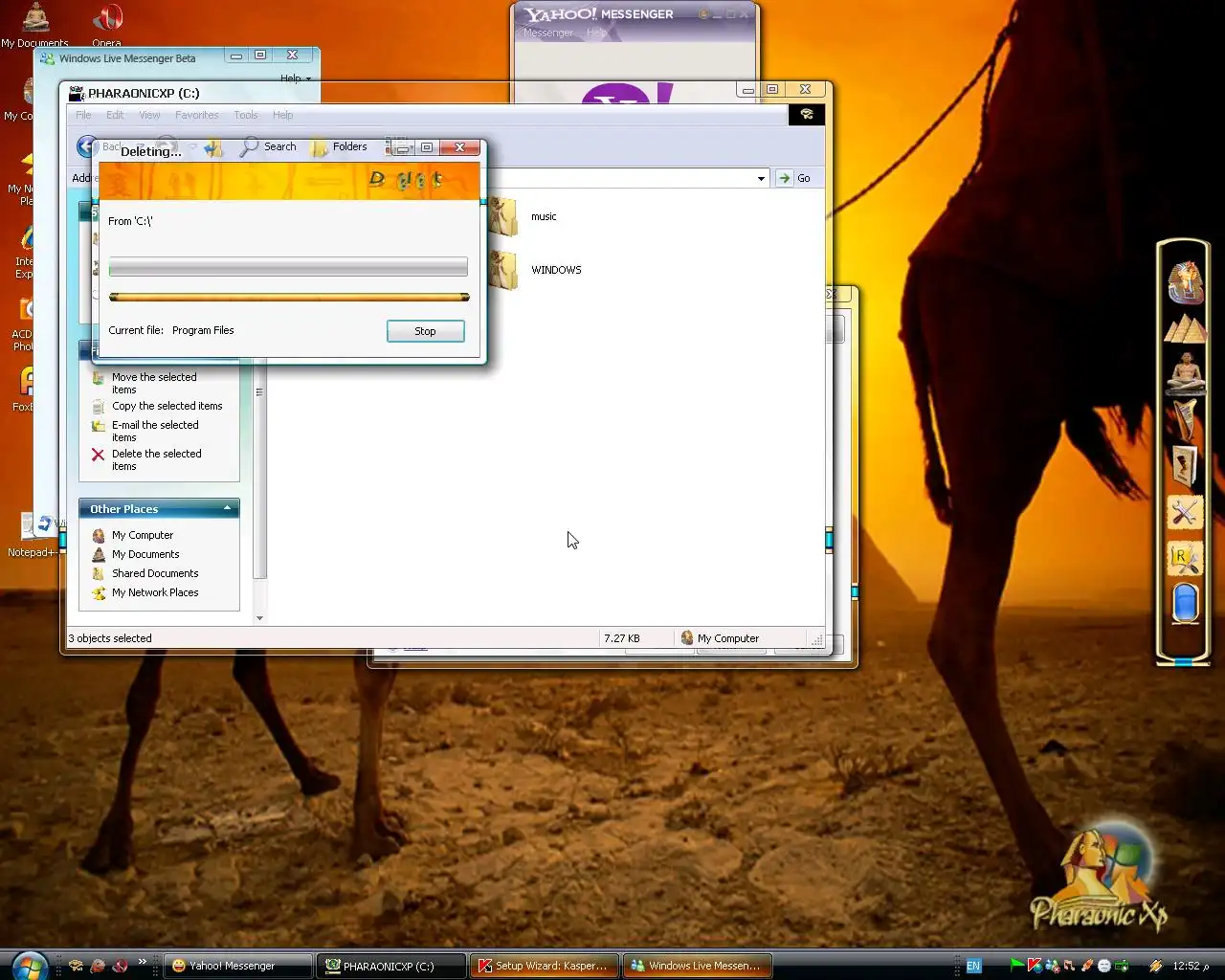This screenshot has width=1225, height=980.
Task: Switch to Yahoo! Messenger taskbar button
Action: [x=239, y=966]
